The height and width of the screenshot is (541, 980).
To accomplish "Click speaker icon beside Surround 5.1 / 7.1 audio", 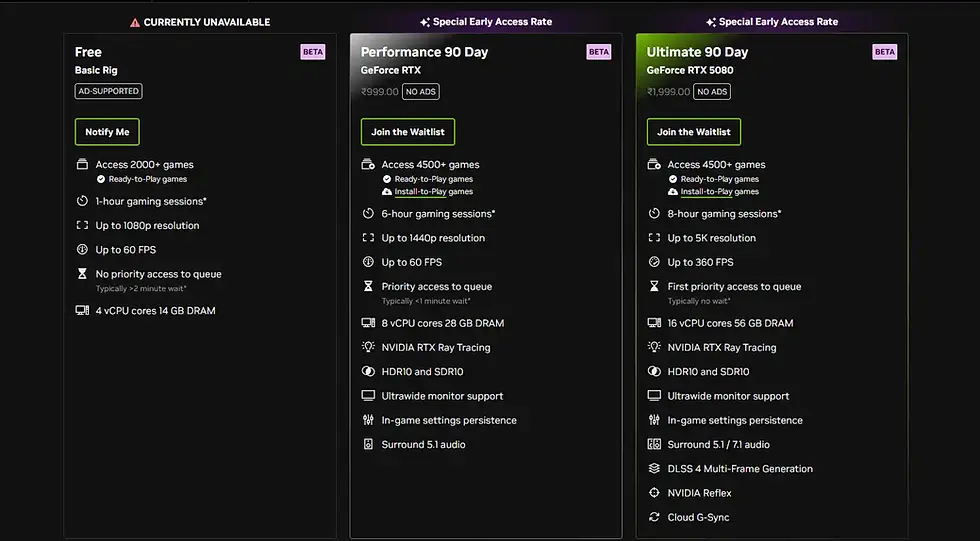I will 654,444.
